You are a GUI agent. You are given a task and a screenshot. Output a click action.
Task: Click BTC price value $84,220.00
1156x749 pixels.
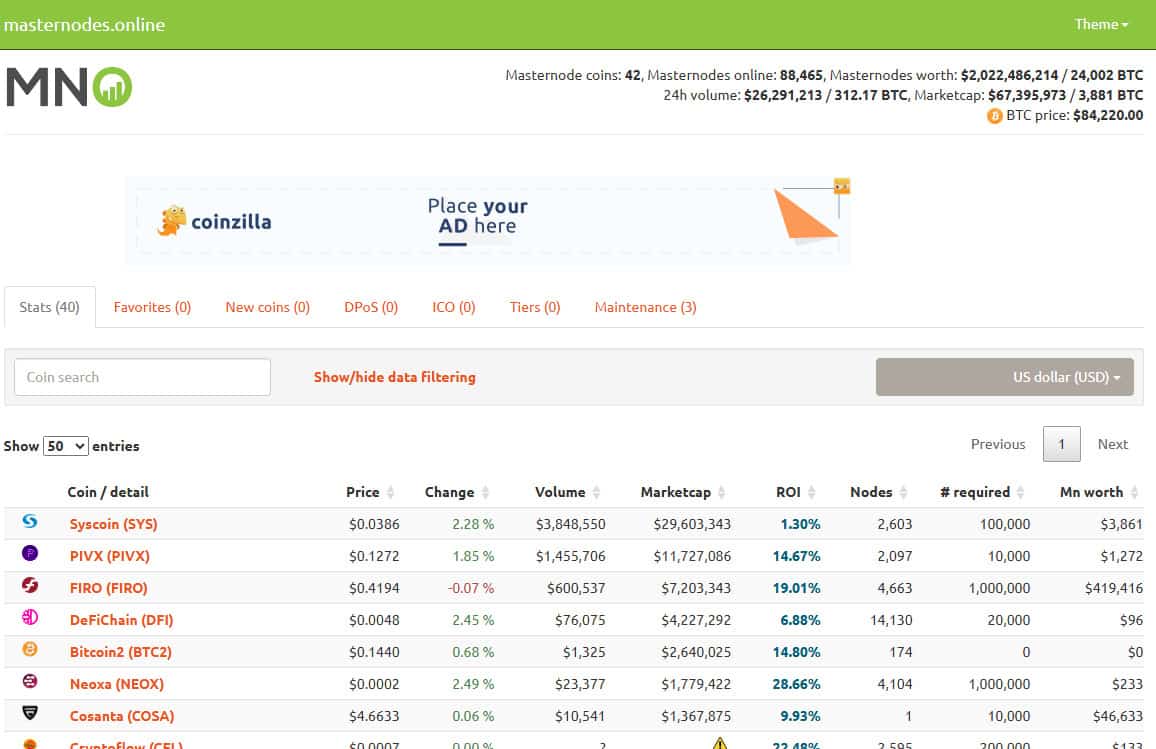click(1108, 115)
